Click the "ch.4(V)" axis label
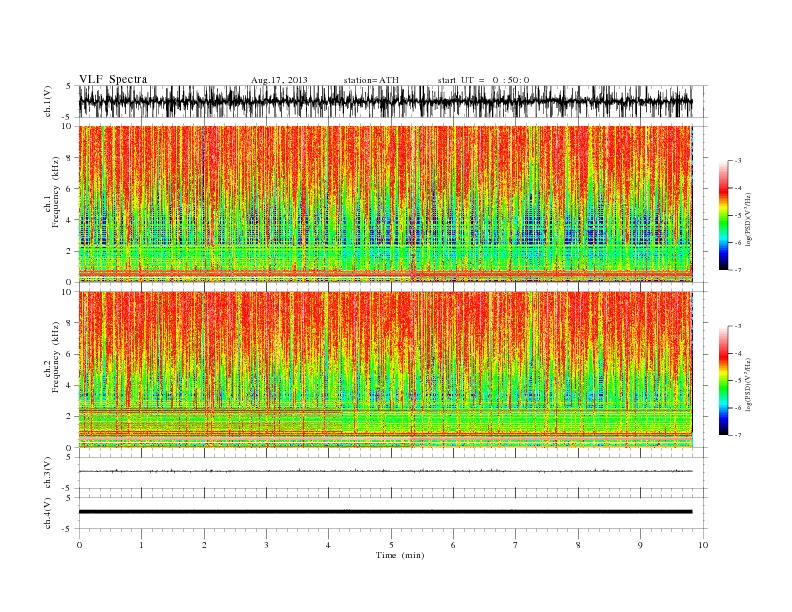 (x=48, y=513)
